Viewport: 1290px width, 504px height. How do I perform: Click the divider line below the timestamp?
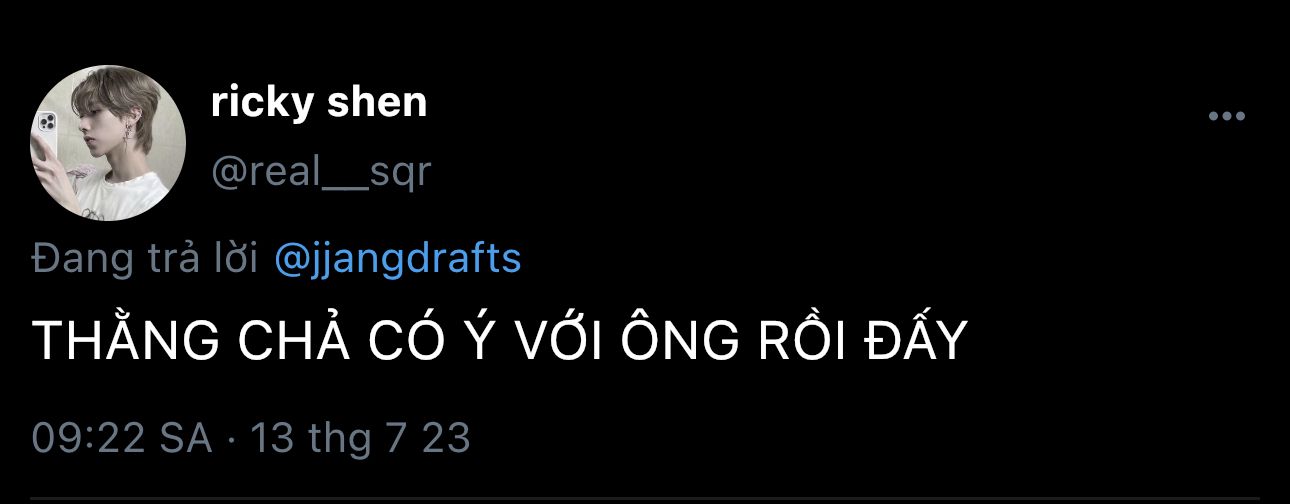(x=645, y=497)
